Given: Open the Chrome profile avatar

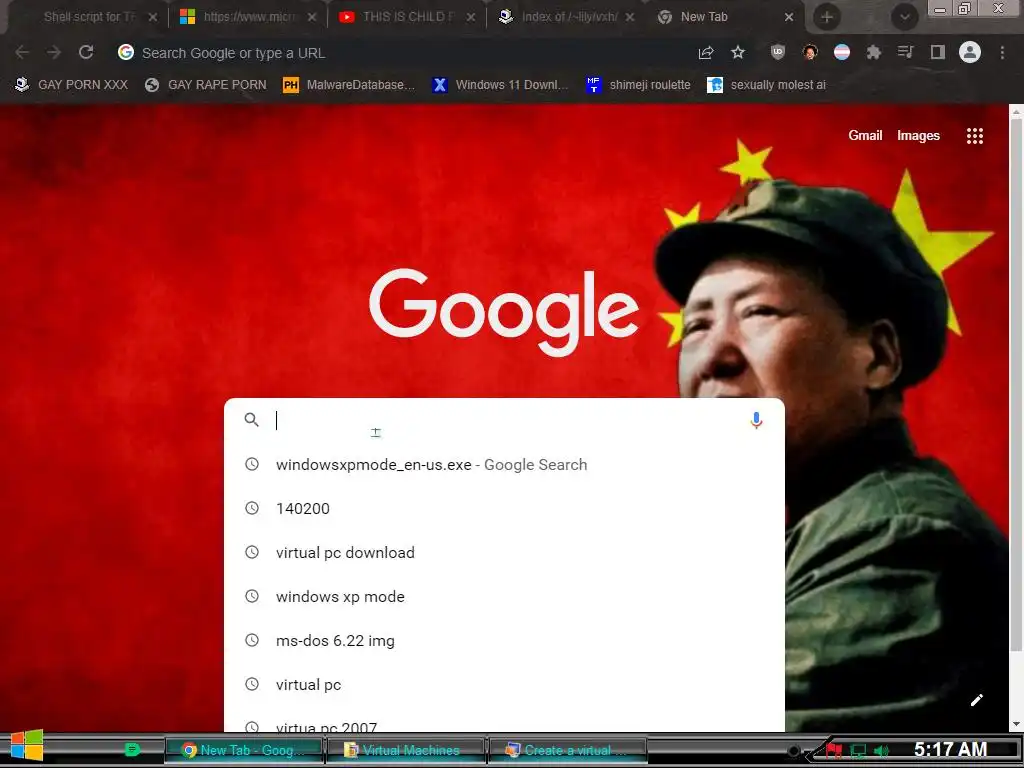Looking at the screenshot, I should pyautogui.click(x=970, y=52).
